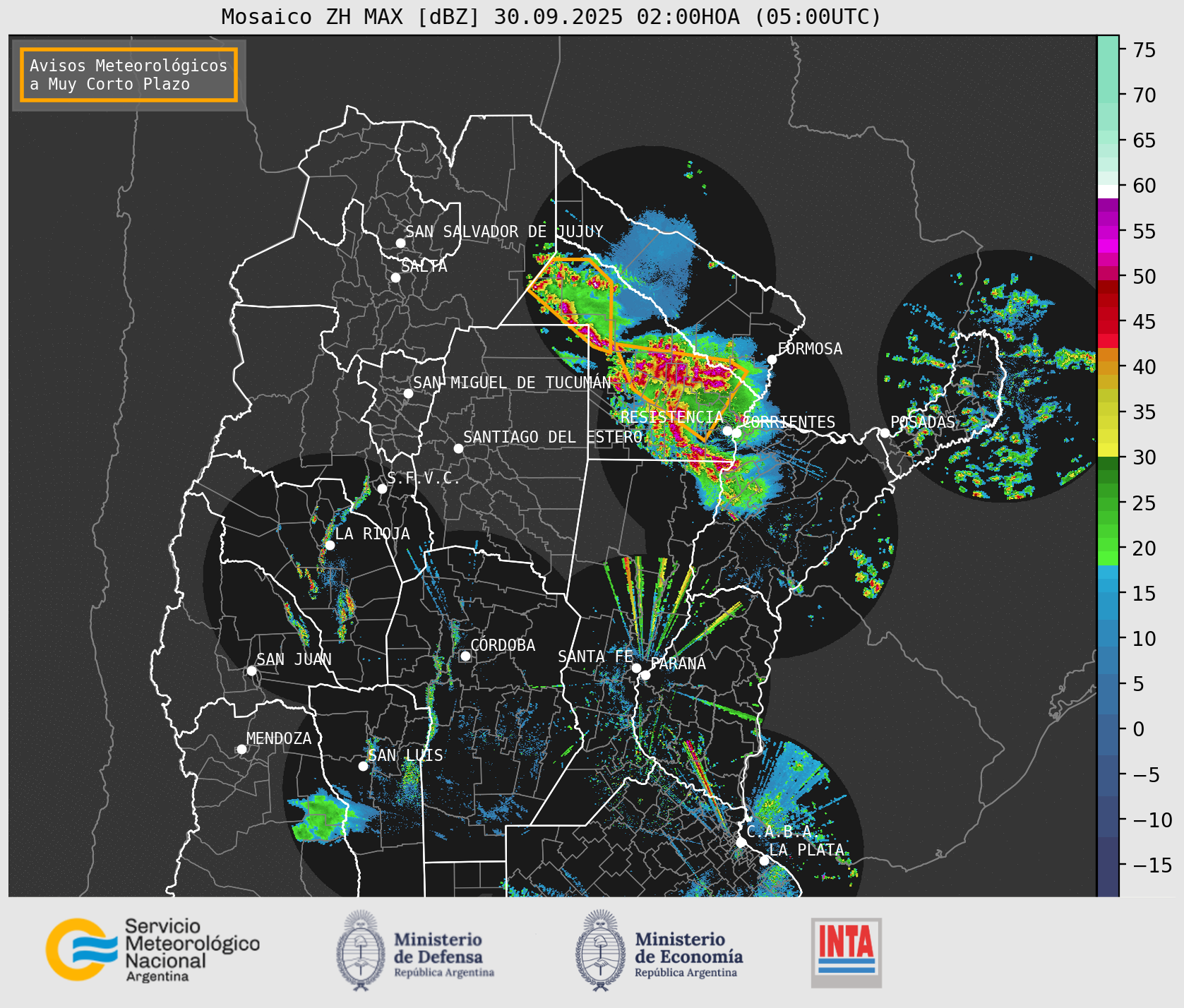Click the Mendoza city dot
Image resolution: width=1184 pixels, height=1008 pixels.
tap(241, 749)
